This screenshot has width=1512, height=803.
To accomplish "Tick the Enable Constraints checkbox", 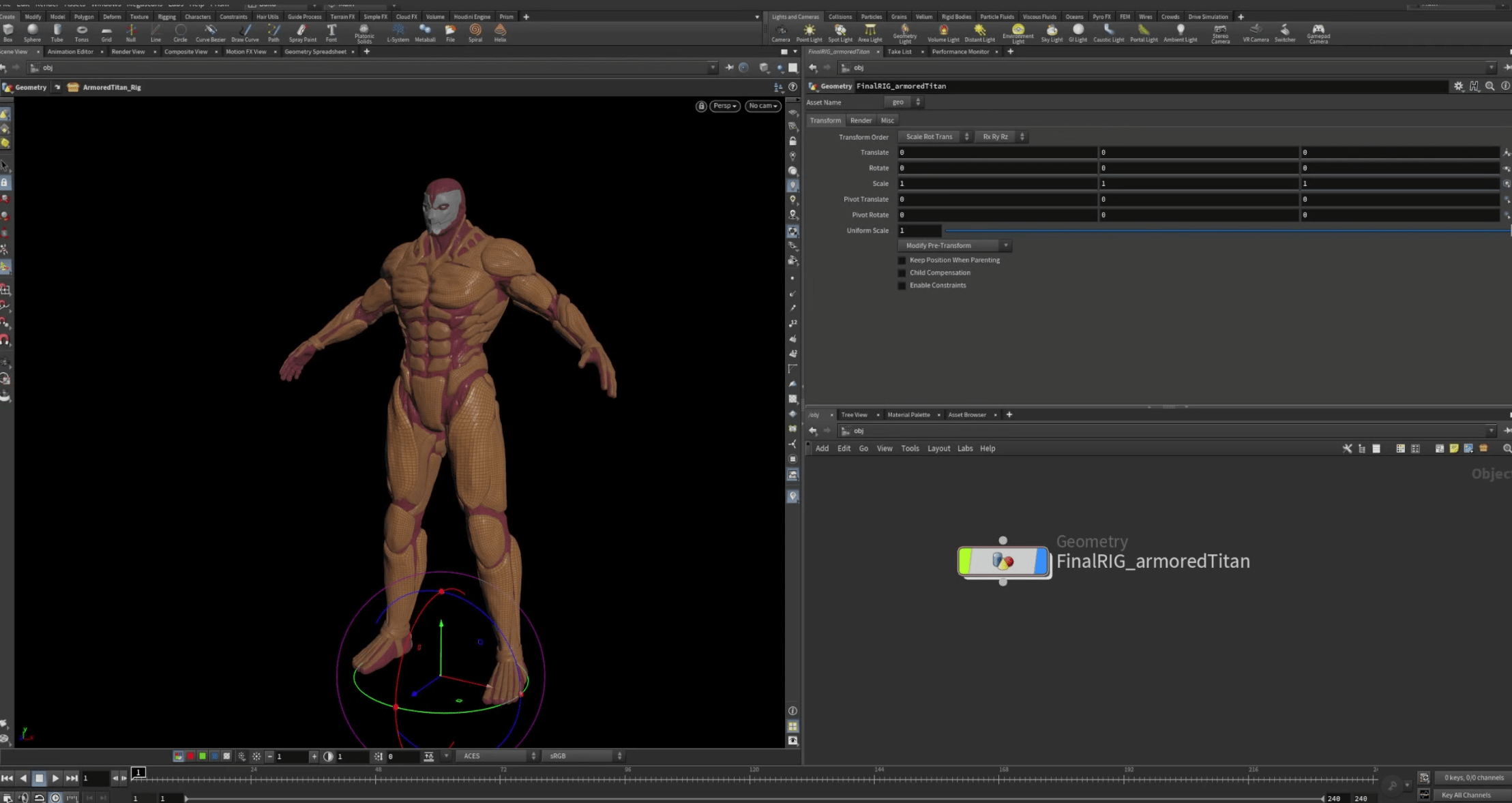I will pos(902,286).
